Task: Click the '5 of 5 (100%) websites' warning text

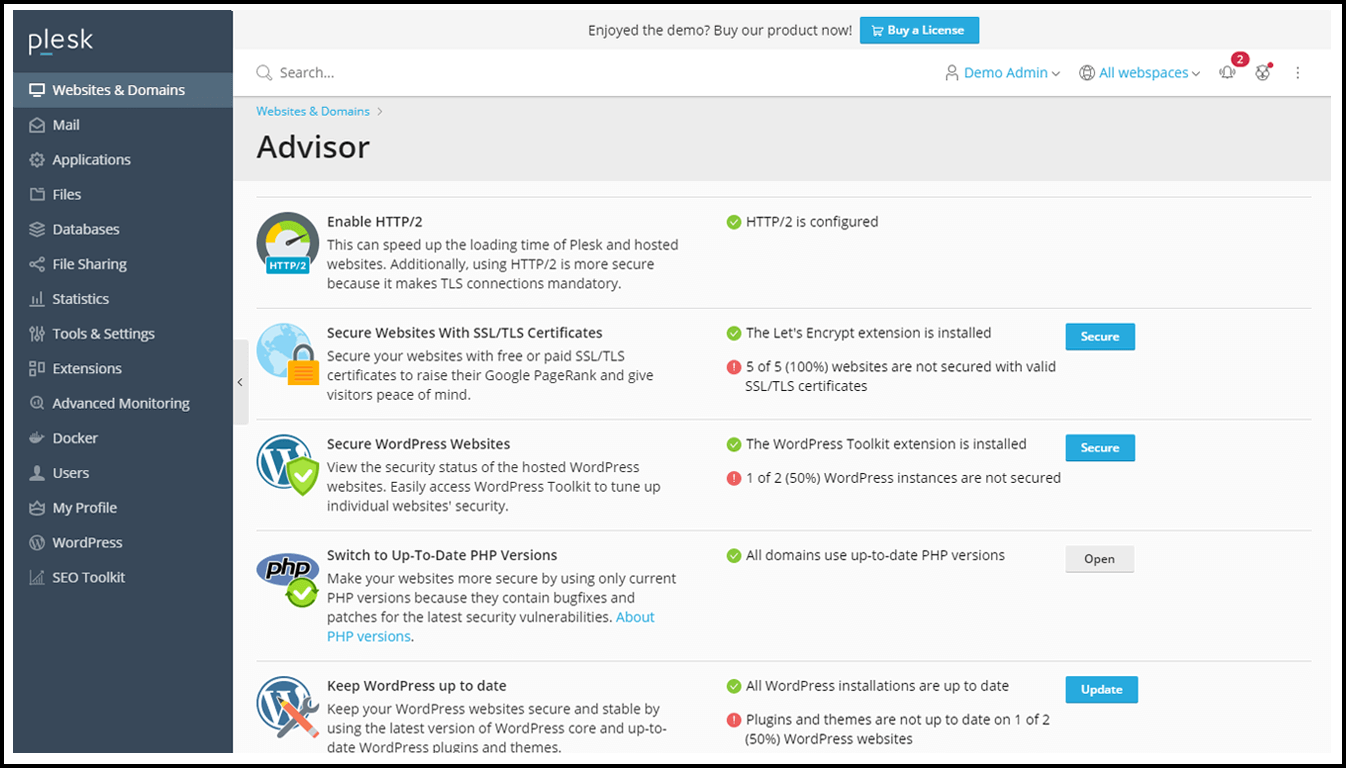Action: point(901,376)
